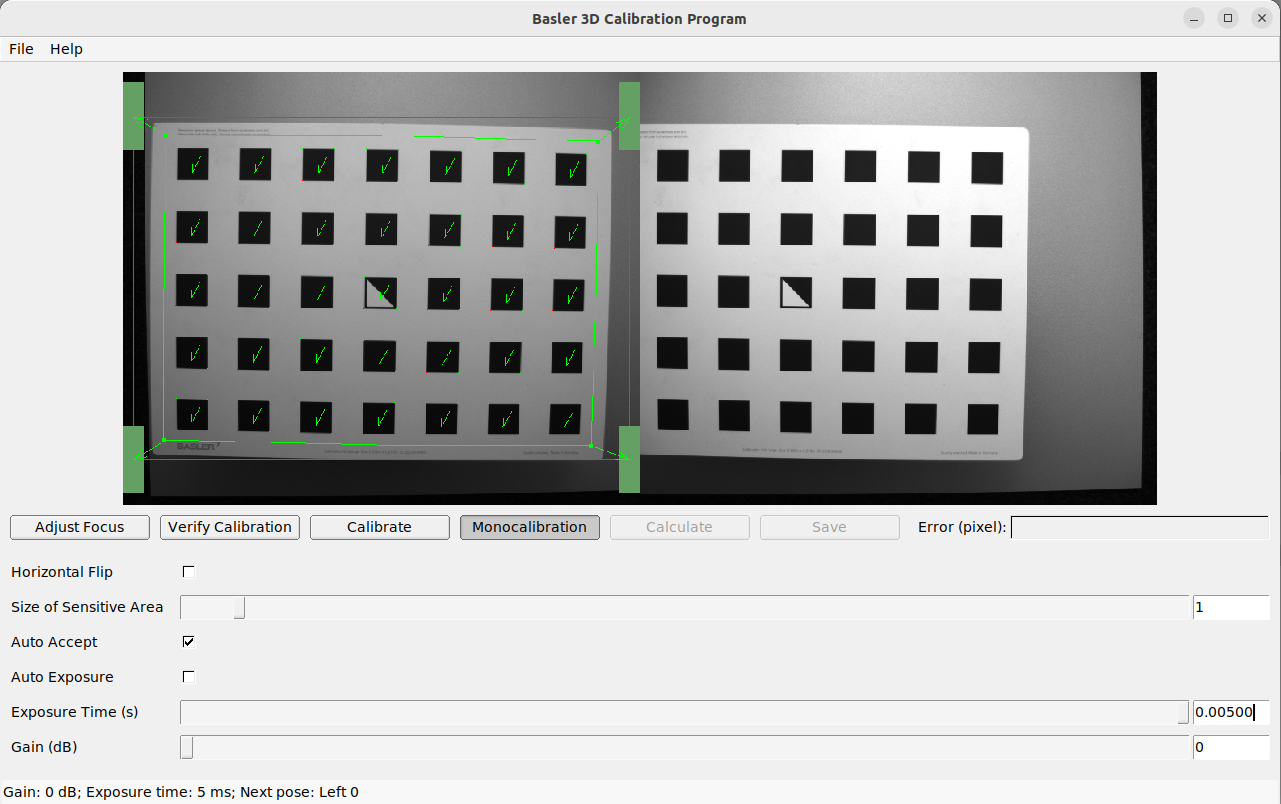Image resolution: width=1281 pixels, height=804 pixels.
Task: Open the Help menu
Action: 66,49
